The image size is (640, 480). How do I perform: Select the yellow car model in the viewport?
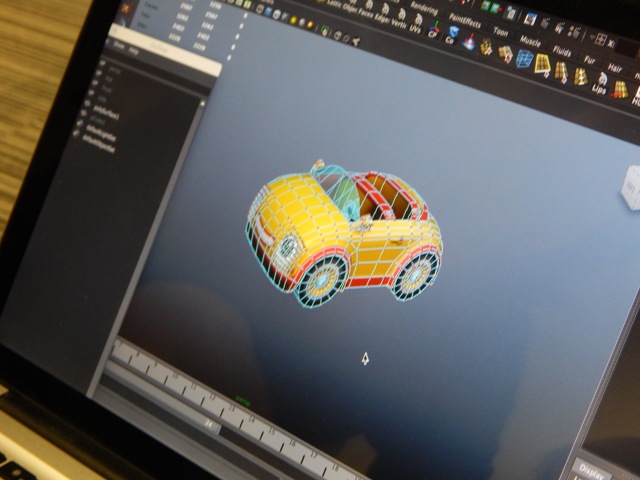click(344, 233)
